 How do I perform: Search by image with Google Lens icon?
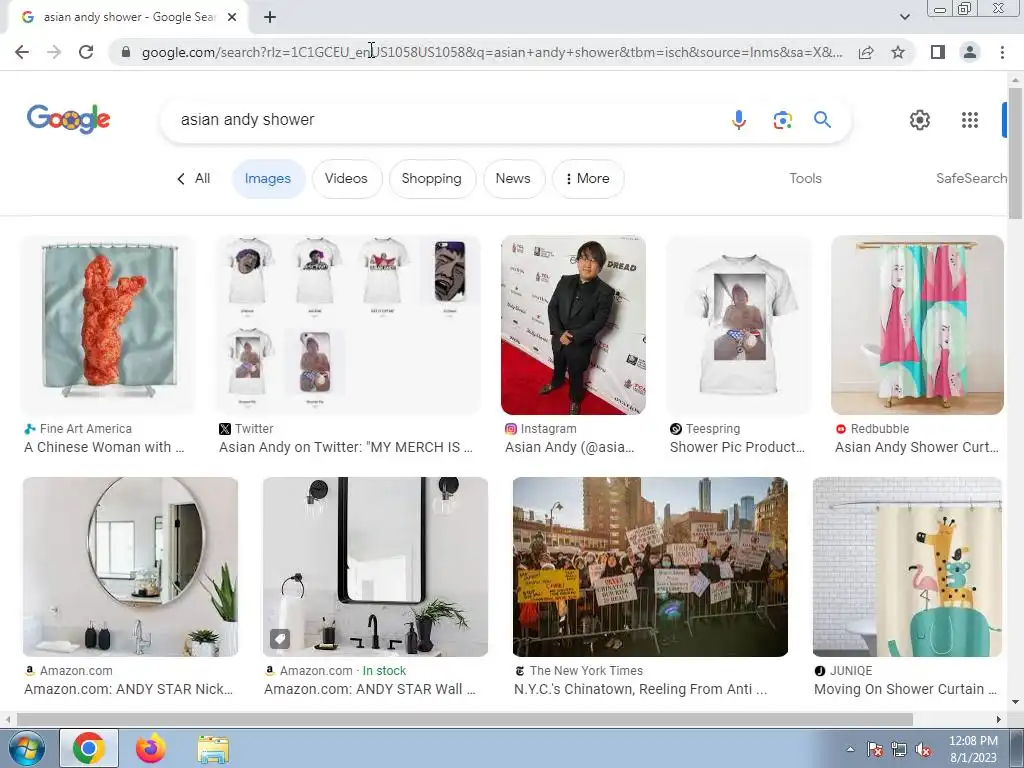(x=782, y=120)
